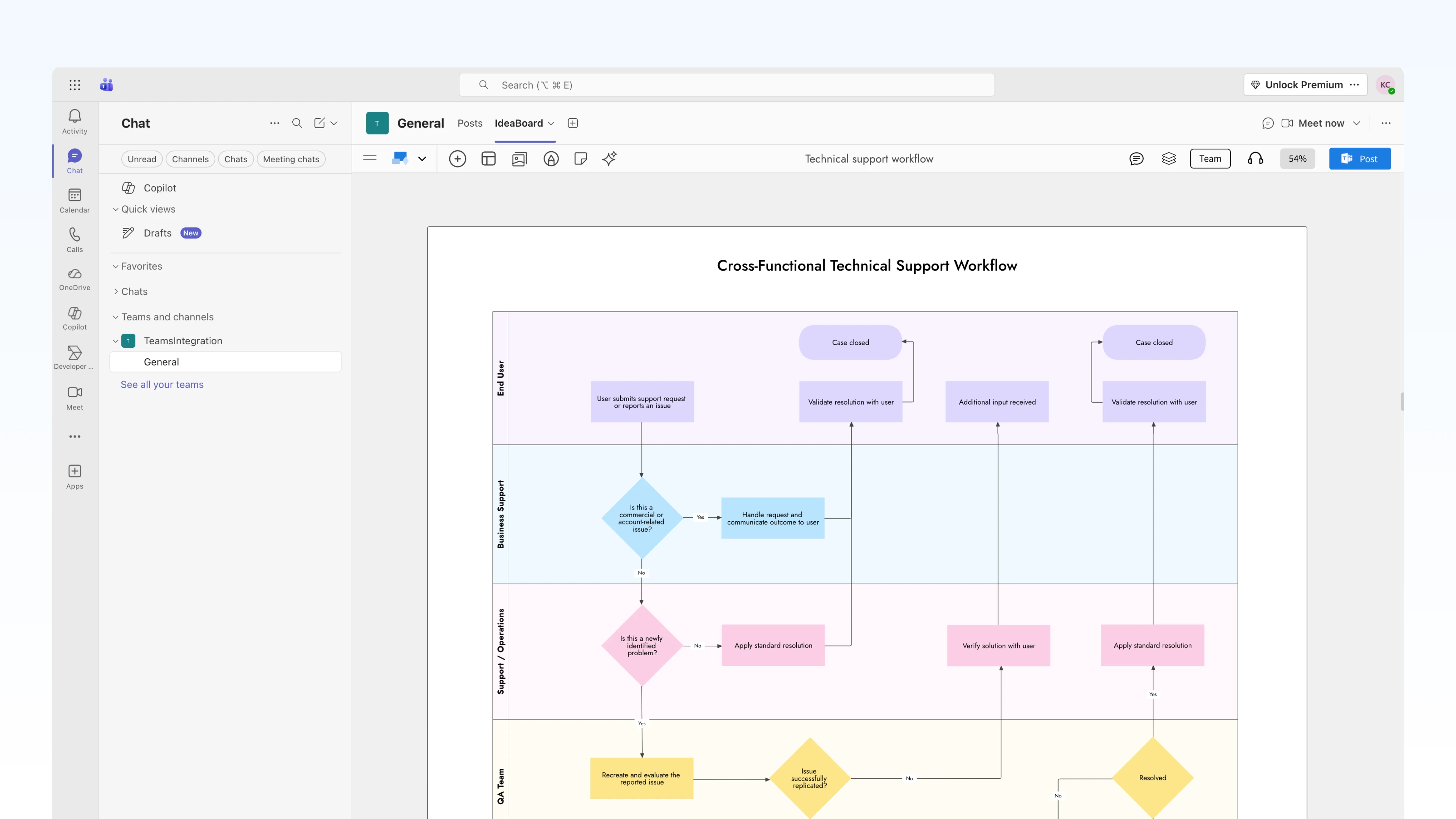The image size is (1456, 819).
Task: Open the layers panel
Action: pyautogui.click(x=1169, y=159)
